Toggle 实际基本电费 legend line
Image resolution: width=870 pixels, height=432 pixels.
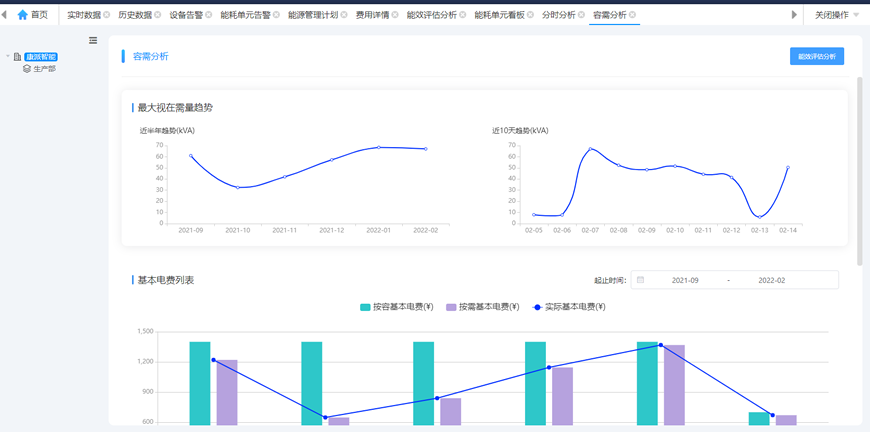click(x=569, y=307)
